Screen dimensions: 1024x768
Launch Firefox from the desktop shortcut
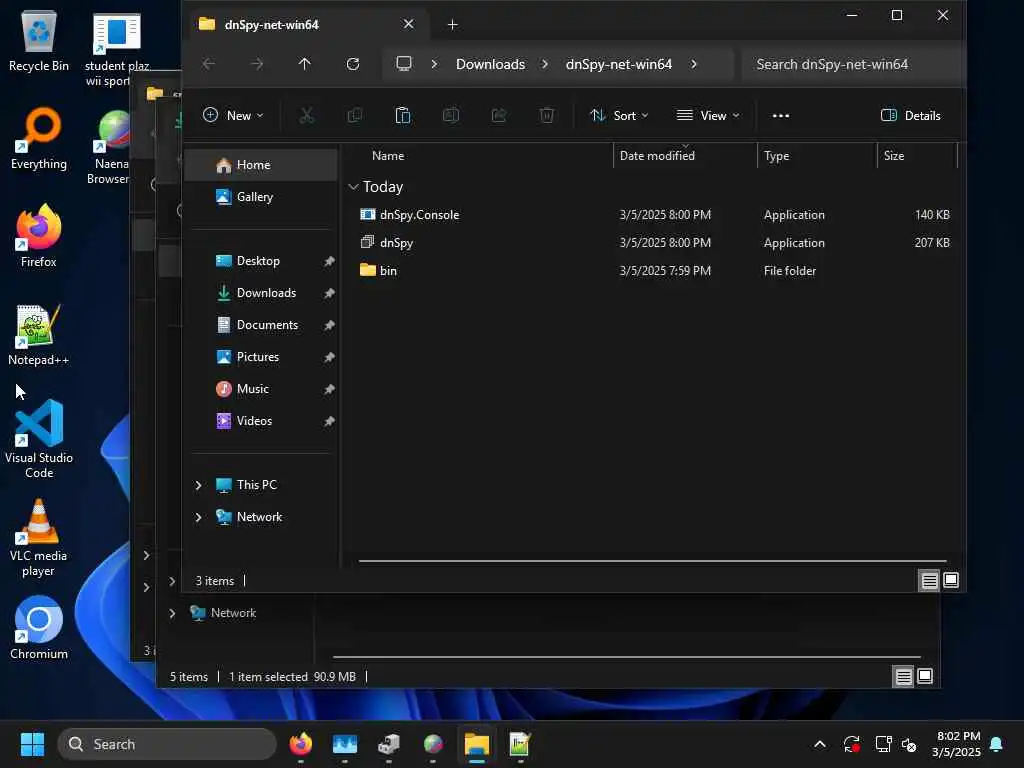pos(39,236)
